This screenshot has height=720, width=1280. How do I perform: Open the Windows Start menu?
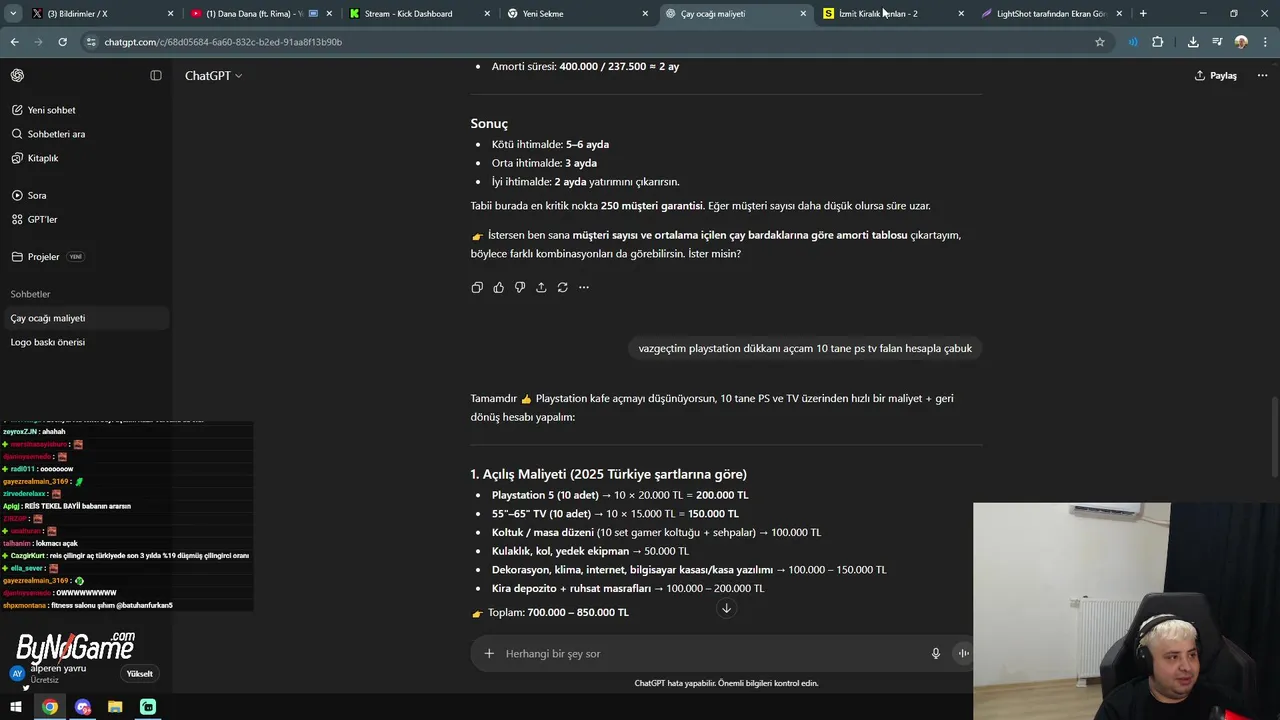tap(16, 707)
